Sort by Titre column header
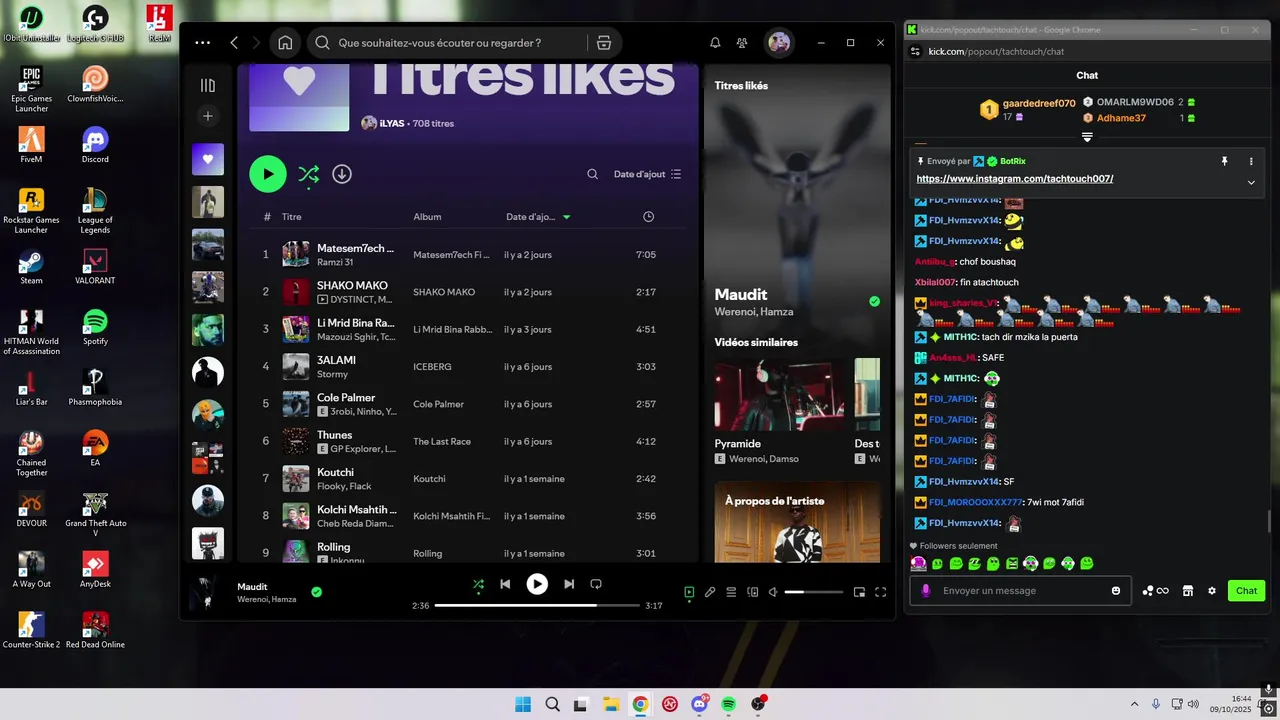The height and width of the screenshot is (720, 1280). [292, 217]
